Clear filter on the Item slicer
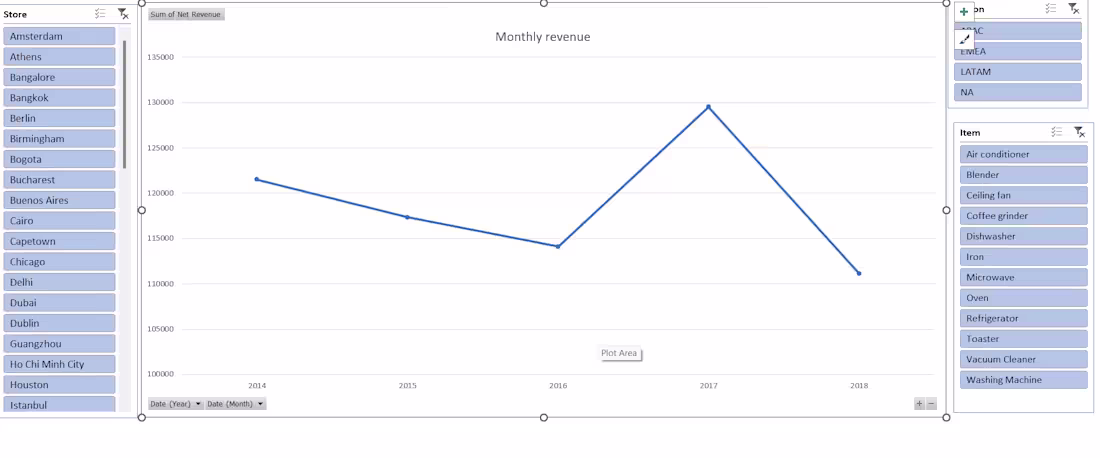This screenshot has width=1100, height=458. [x=1080, y=132]
